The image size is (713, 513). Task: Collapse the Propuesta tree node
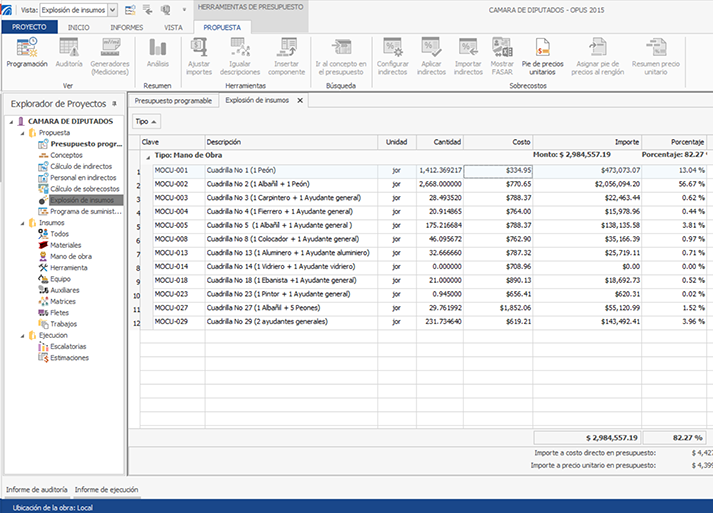click(x=21, y=133)
